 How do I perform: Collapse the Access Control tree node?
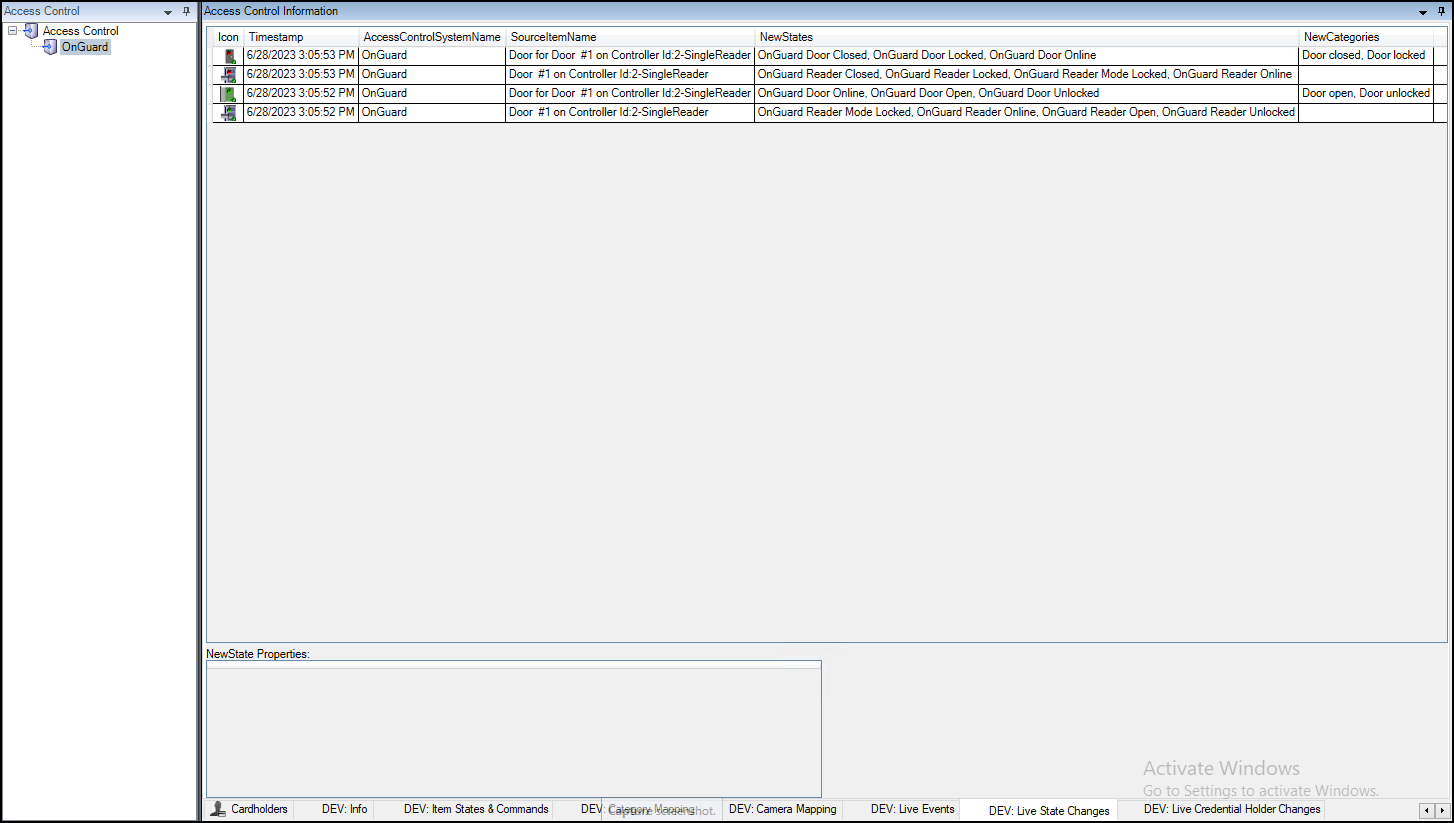[x=10, y=30]
